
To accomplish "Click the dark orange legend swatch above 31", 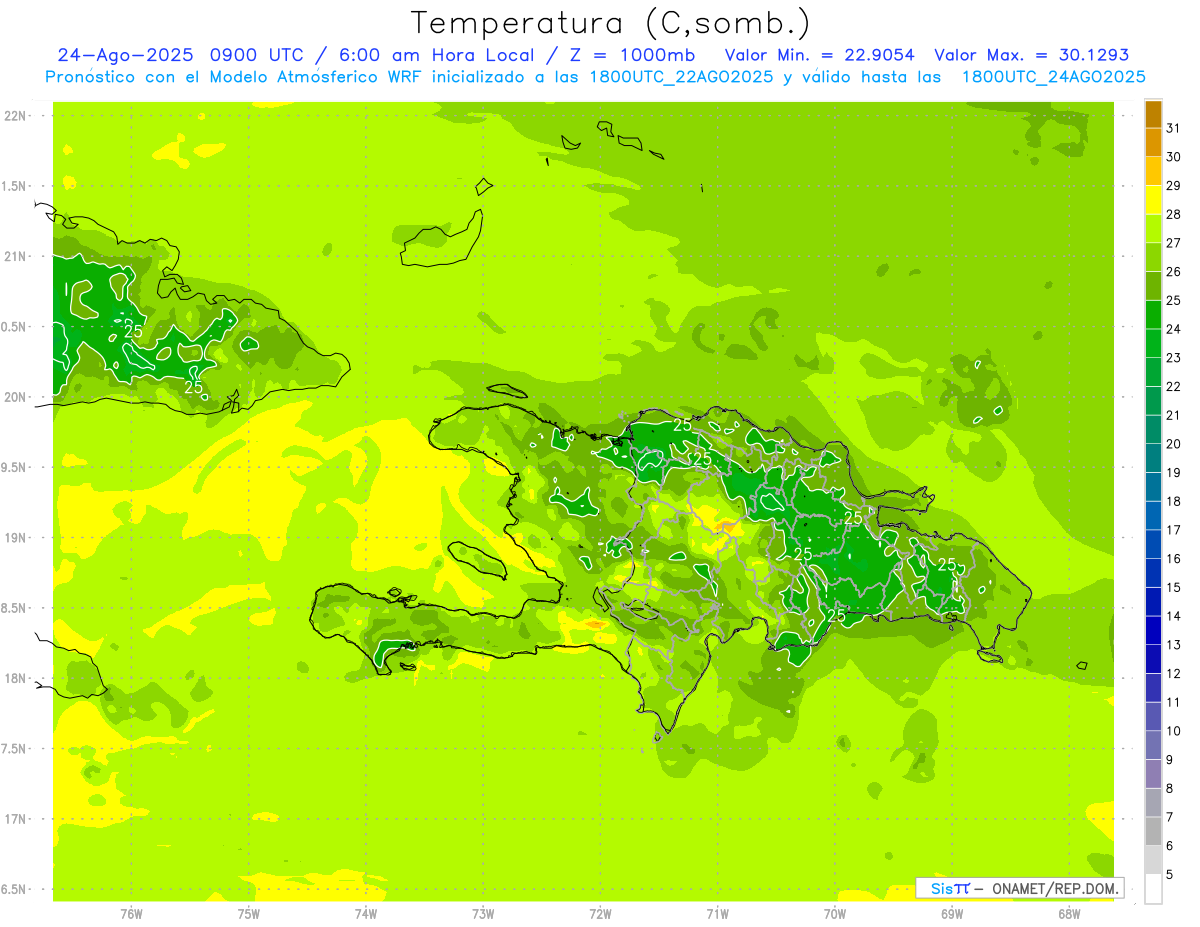I will (x=1153, y=114).
